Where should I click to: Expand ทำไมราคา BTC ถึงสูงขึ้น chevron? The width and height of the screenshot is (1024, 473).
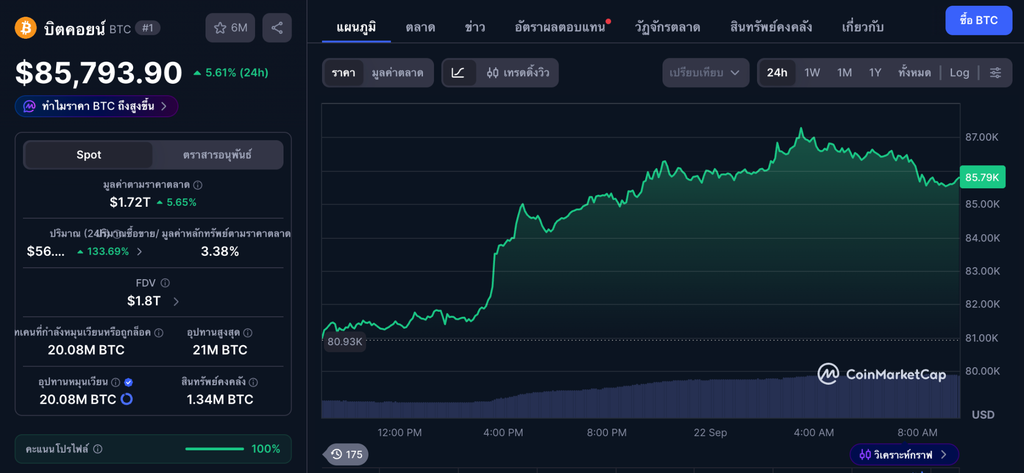[x=164, y=106]
